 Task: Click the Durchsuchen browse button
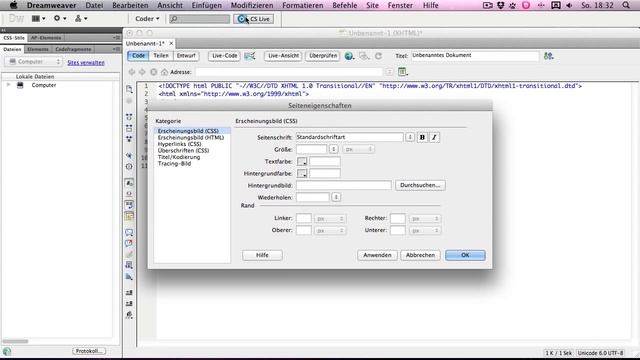[420, 185]
